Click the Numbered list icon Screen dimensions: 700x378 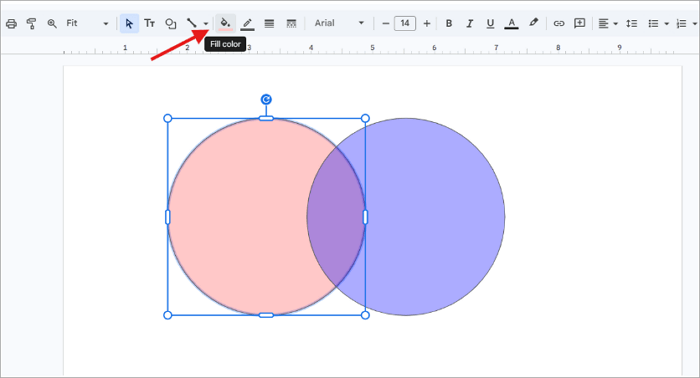coord(681,23)
